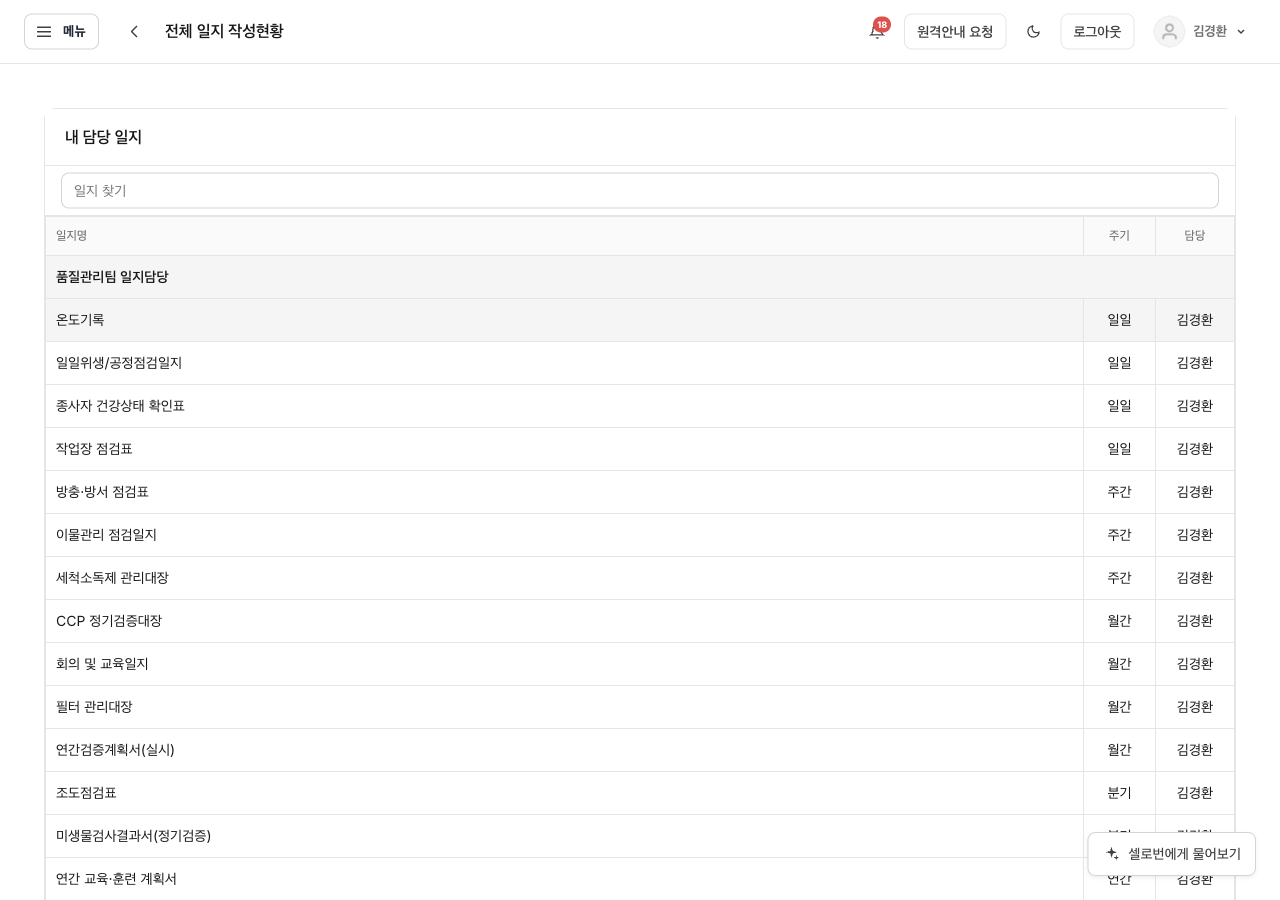
Task: Open notifications bell with 18 badge
Action: (x=877, y=31)
